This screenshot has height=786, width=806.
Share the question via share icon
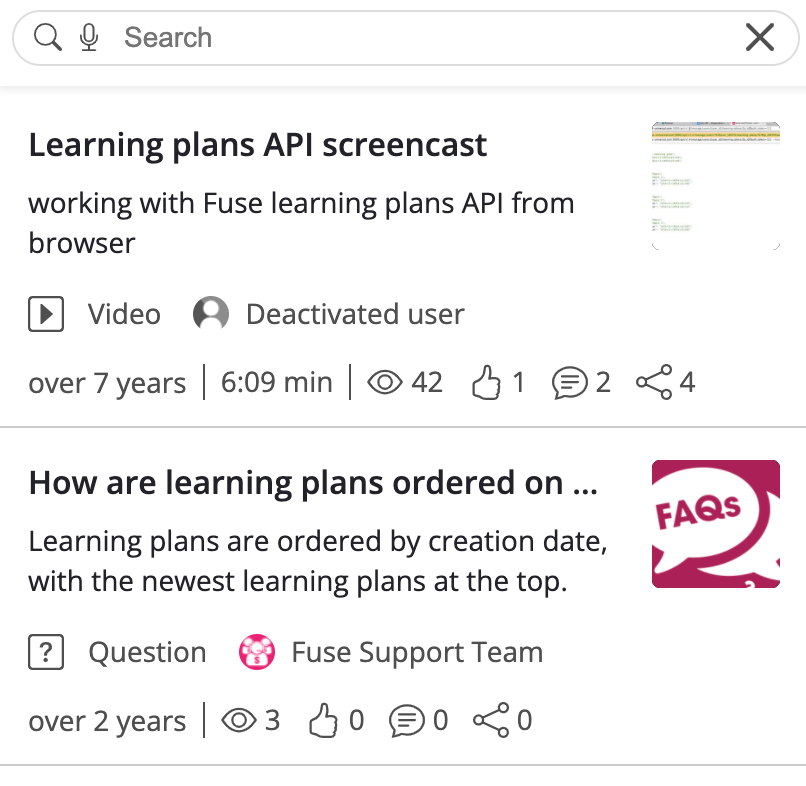[x=491, y=720]
